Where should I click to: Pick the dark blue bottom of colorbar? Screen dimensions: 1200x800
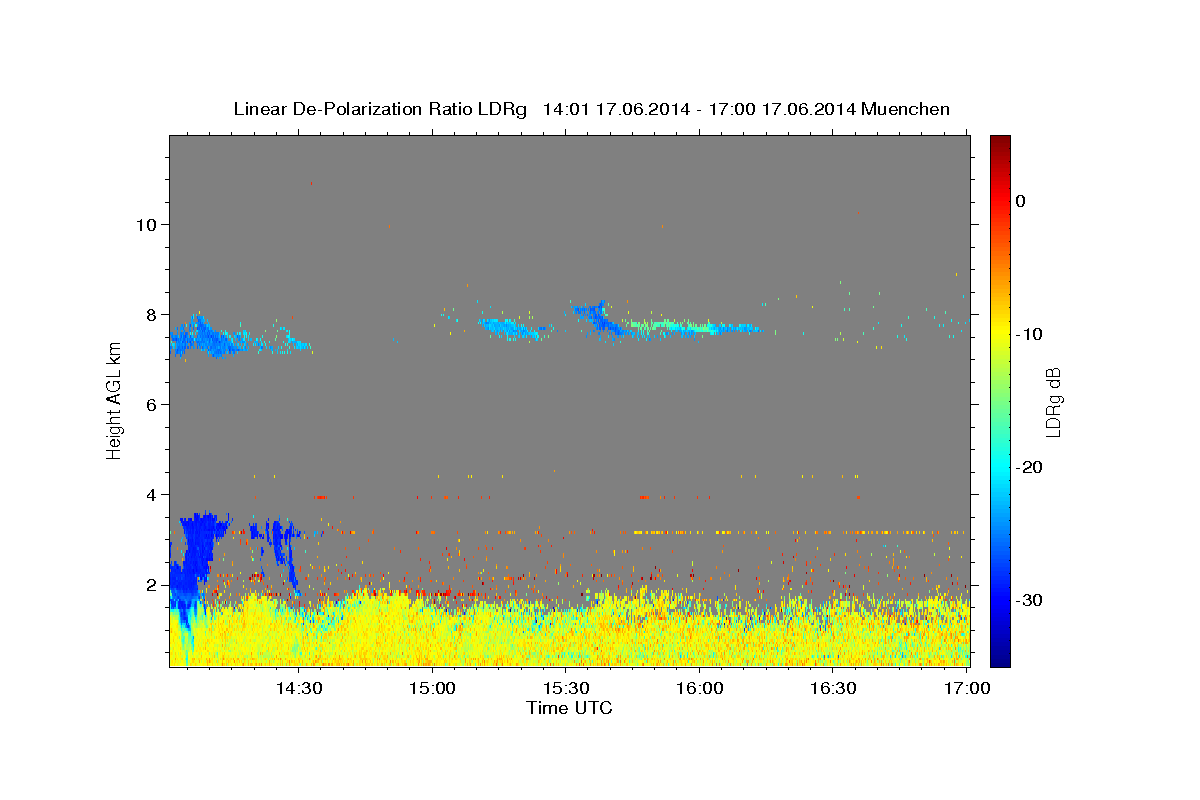tap(1000, 658)
